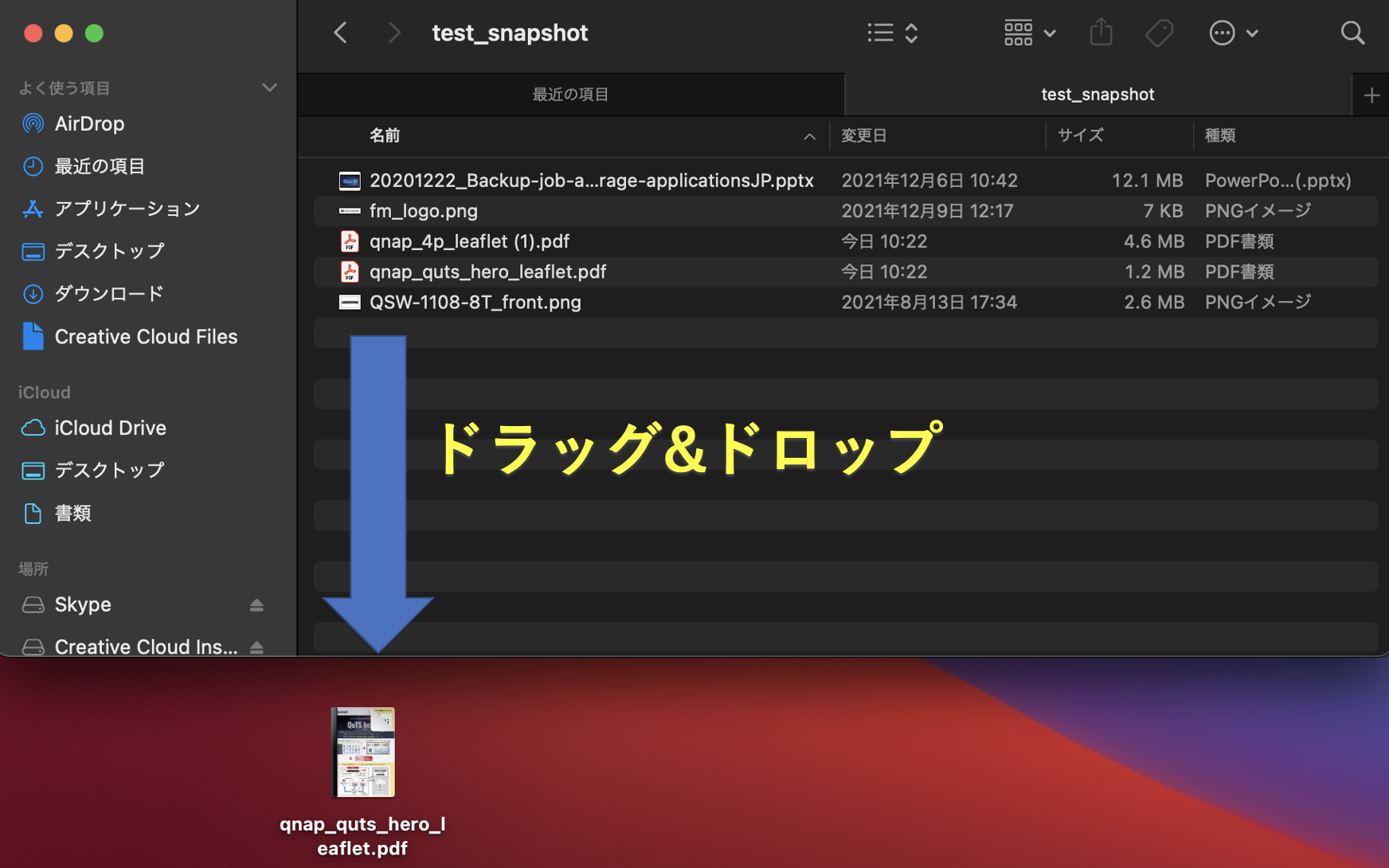Select qnap_quts_hero_leaflet.pdf in file list
This screenshot has height=868, width=1389.
(487, 272)
